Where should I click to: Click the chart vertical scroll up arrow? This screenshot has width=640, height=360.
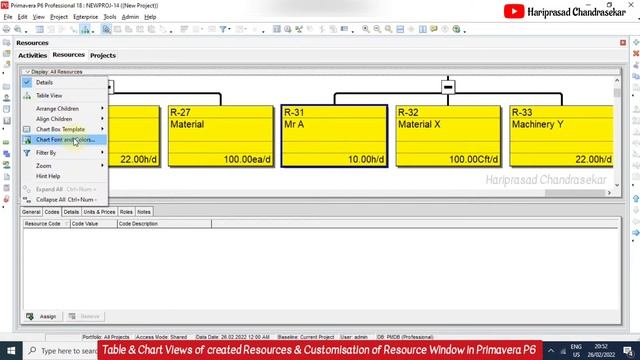coord(617,80)
